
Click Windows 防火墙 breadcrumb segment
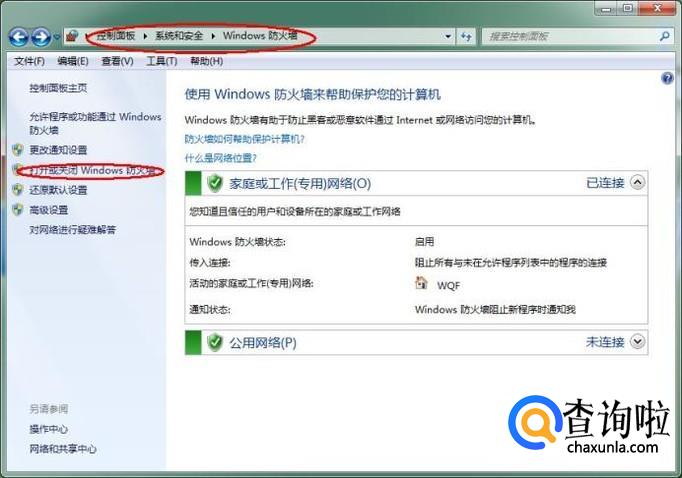coord(260,36)
